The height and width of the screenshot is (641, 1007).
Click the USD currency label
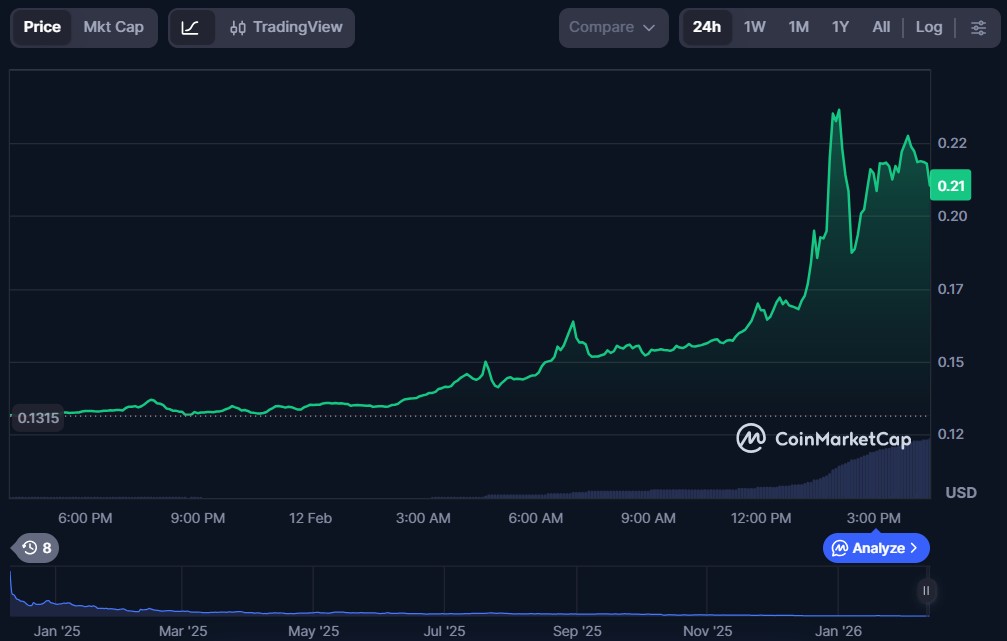point(960,493)
